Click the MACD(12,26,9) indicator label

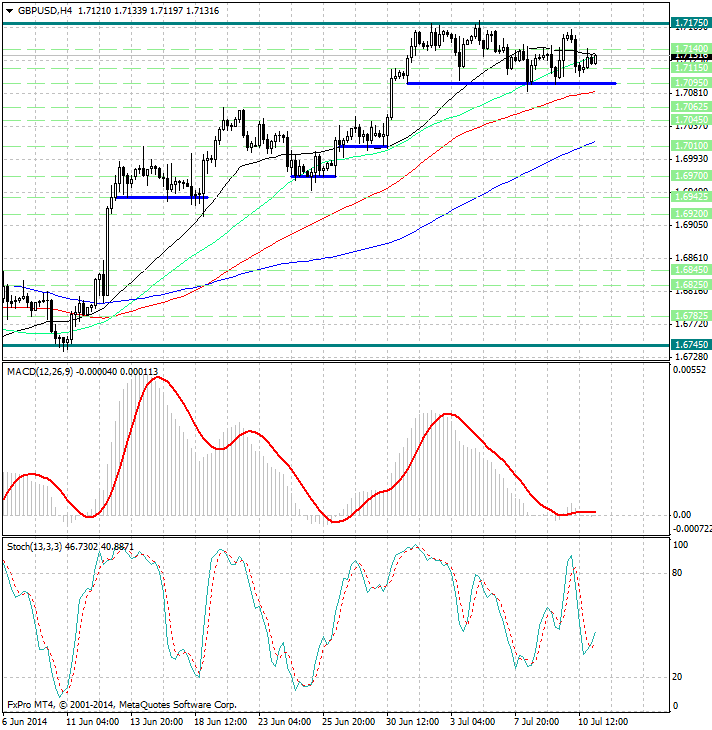[x=44, y=372]
